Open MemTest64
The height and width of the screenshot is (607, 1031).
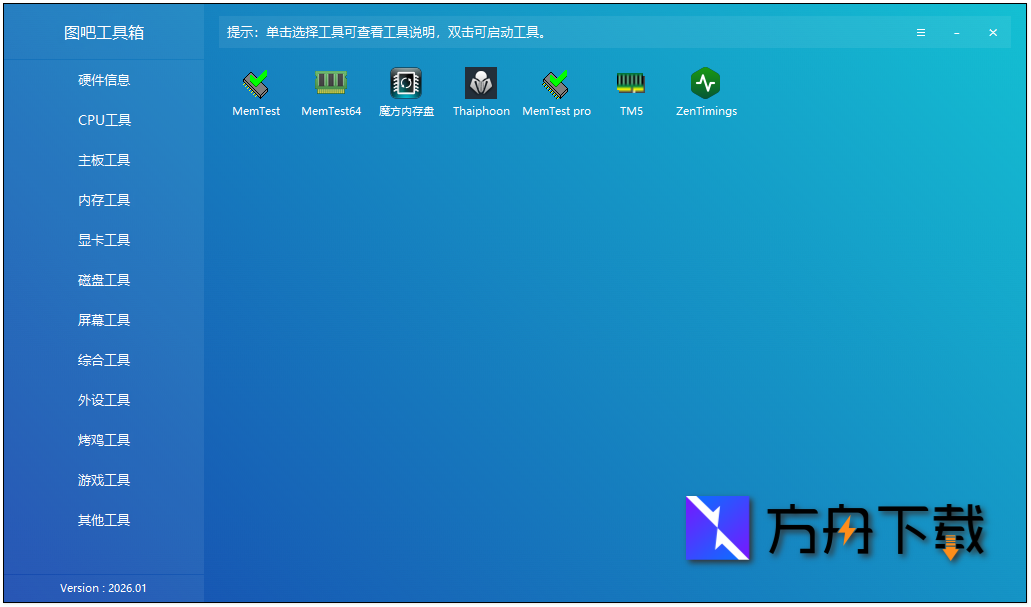[331, 90]
